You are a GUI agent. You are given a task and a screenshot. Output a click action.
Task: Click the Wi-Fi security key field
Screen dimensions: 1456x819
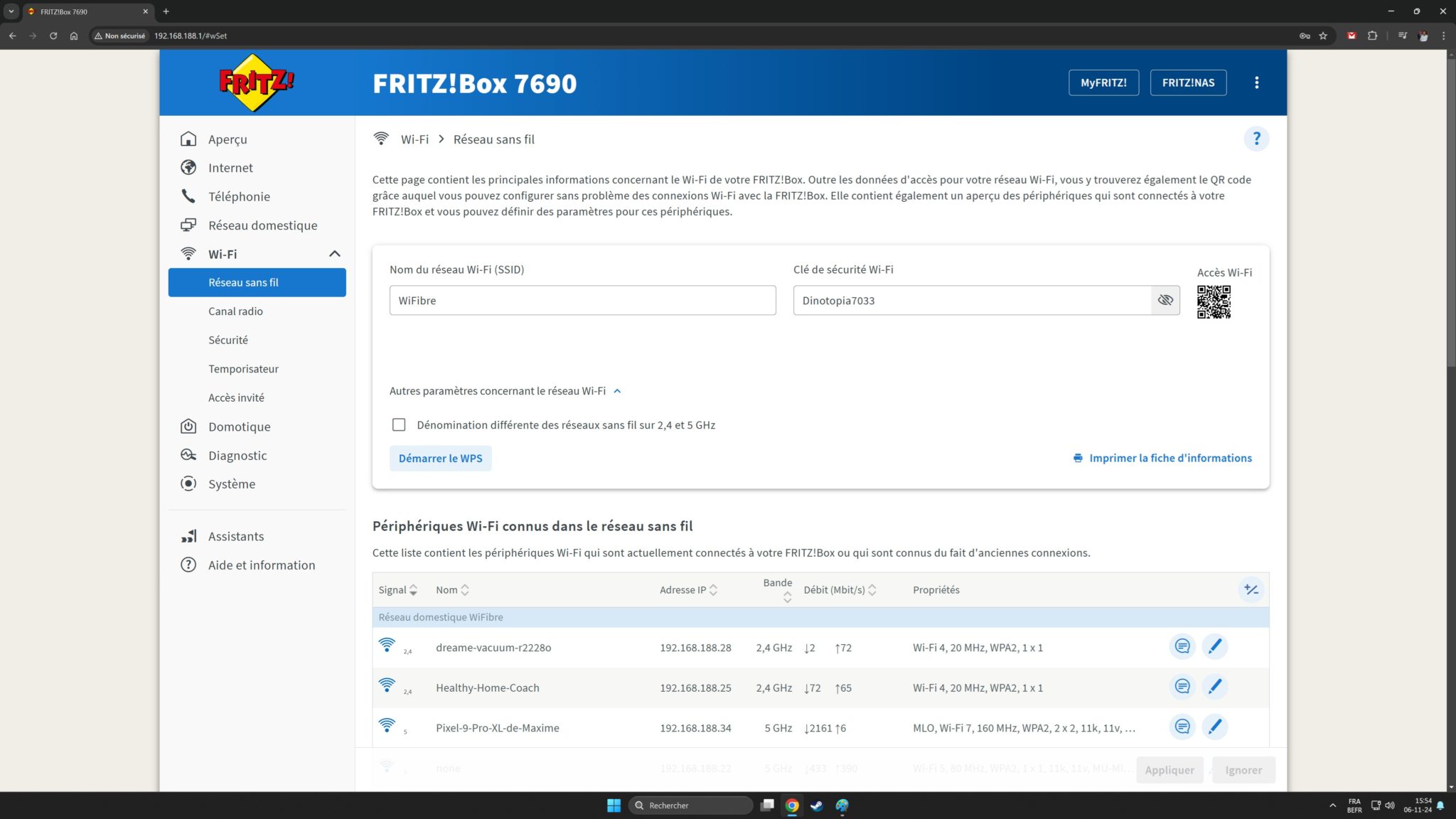[972, 301]
